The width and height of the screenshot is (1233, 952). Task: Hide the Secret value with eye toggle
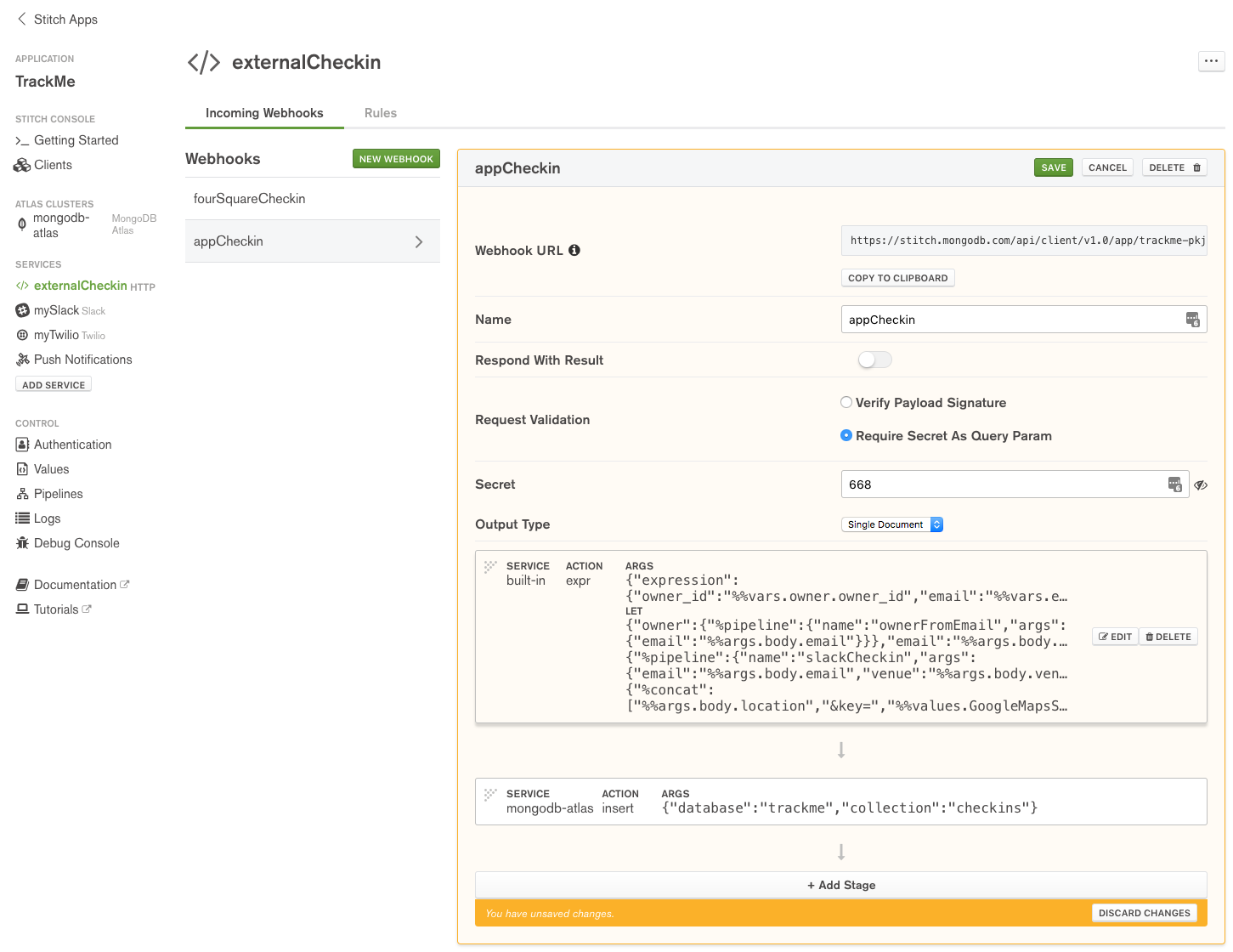(x=1201, y=484)
